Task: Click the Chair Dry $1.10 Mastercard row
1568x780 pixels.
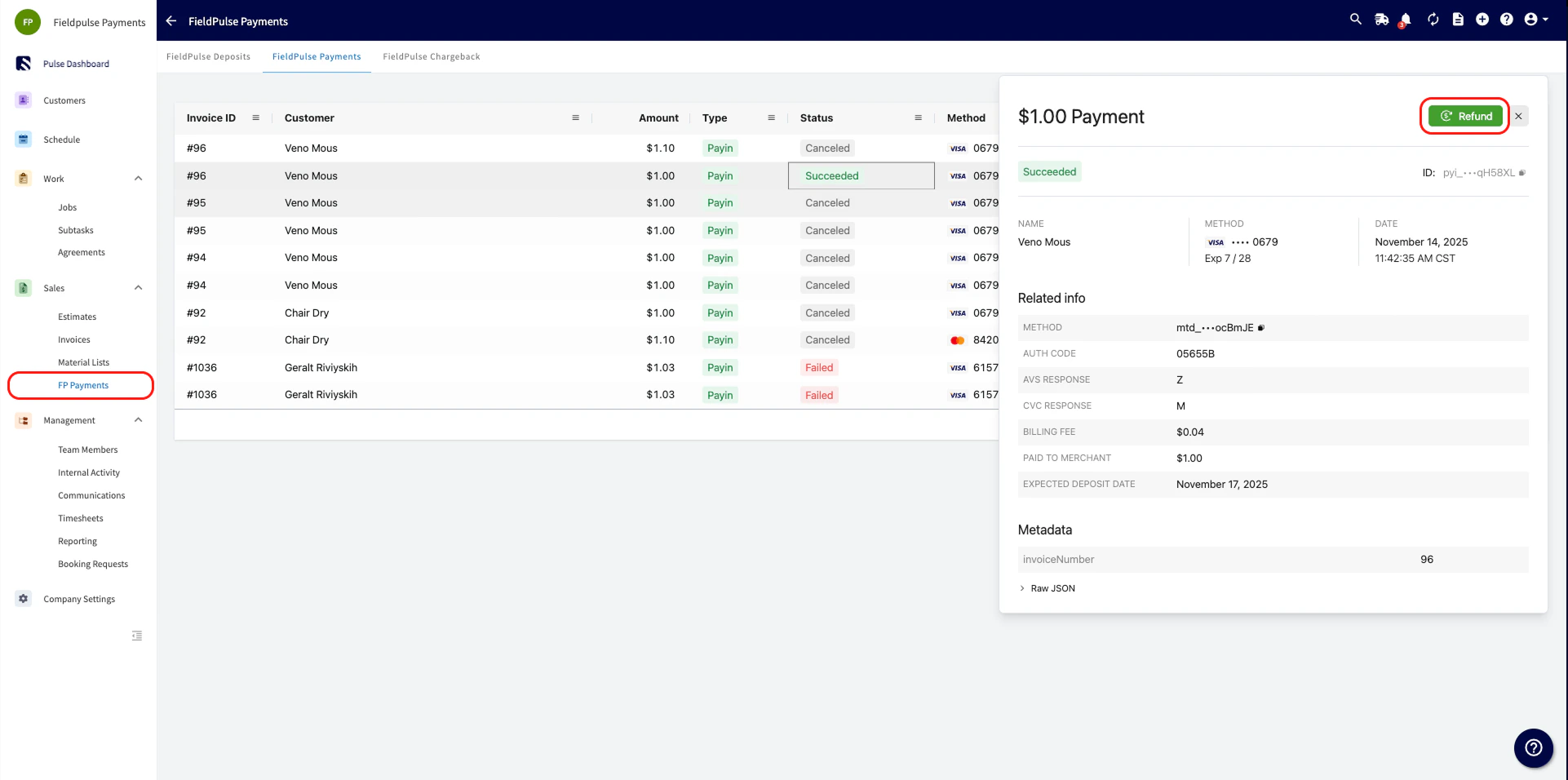Action: tap(587, 339)
